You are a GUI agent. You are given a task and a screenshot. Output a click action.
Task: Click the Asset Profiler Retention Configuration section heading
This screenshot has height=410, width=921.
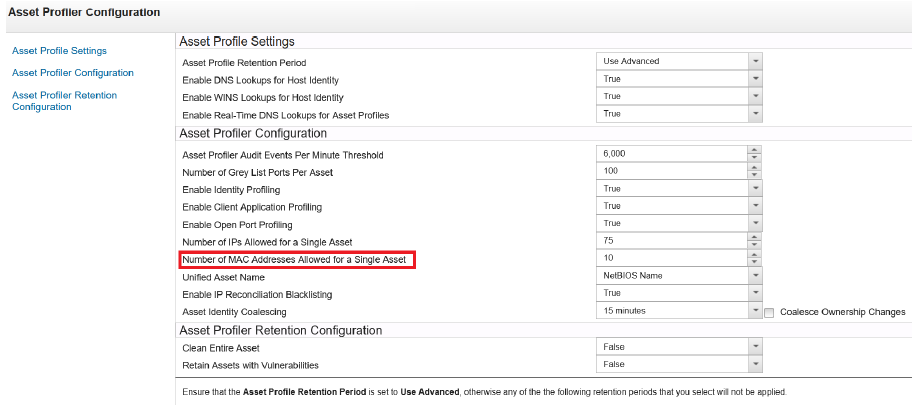[281, 331]
